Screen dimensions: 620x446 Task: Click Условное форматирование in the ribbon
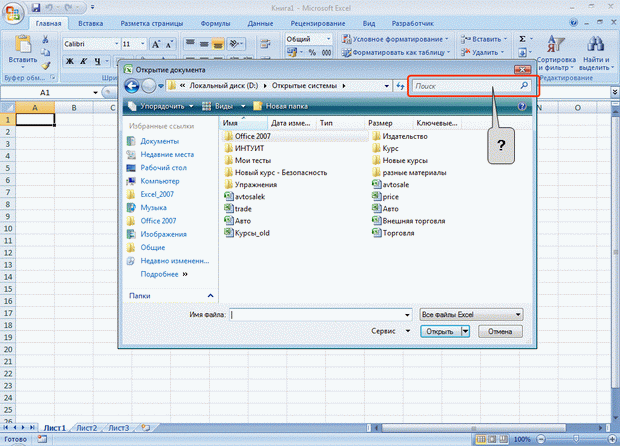point(395,39)
